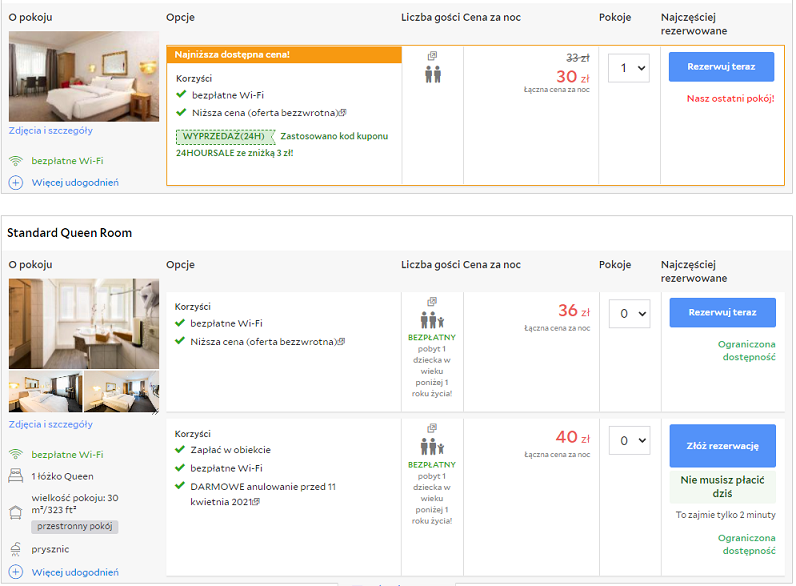This screenshot has height=586, width=796.
Task: Open the popup icon above the 40 zł offer guests
Action: point(432,428)
